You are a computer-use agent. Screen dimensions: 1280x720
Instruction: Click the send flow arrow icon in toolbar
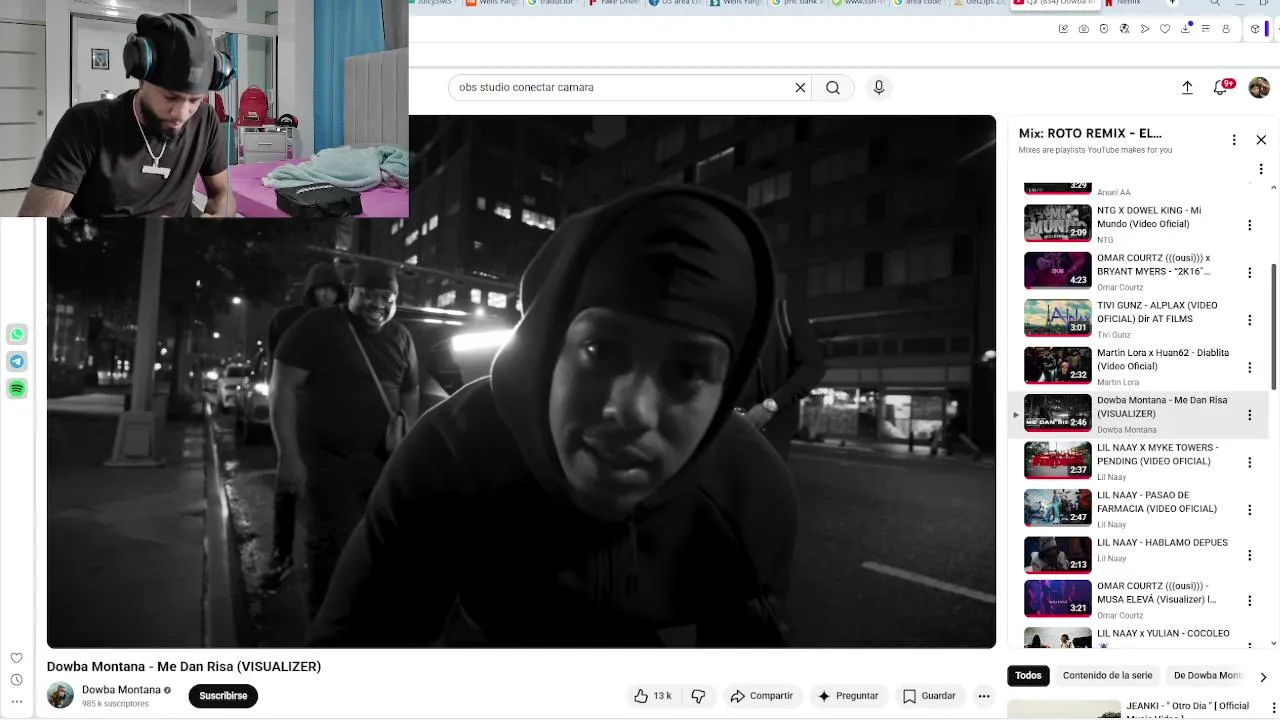point(1145,29)
